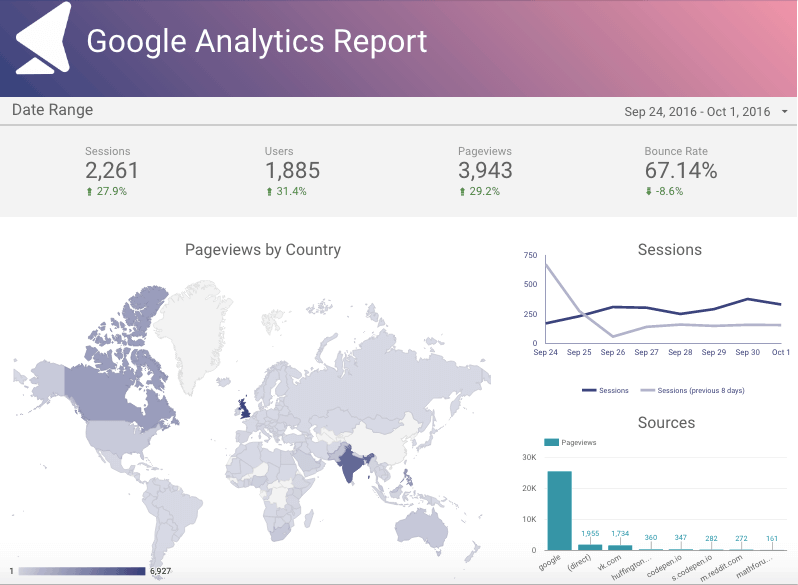Screen dimensions: 798x585
Task: Click the 360 bar value label
Action: pos(651,538)
